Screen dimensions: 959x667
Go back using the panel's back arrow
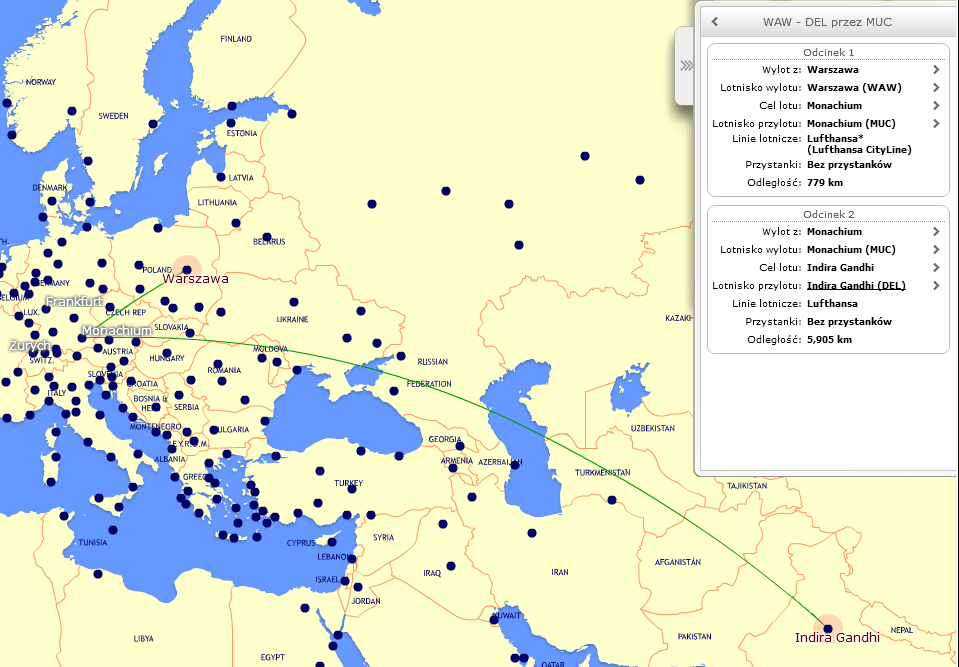pyautogui.click(x=714, y=22)
